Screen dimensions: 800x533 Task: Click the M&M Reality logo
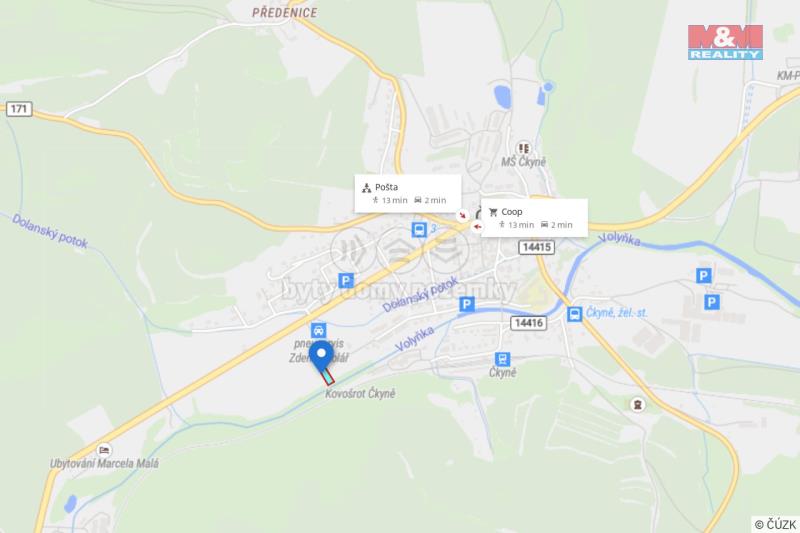pyautogui.click(x=725, y=42)
